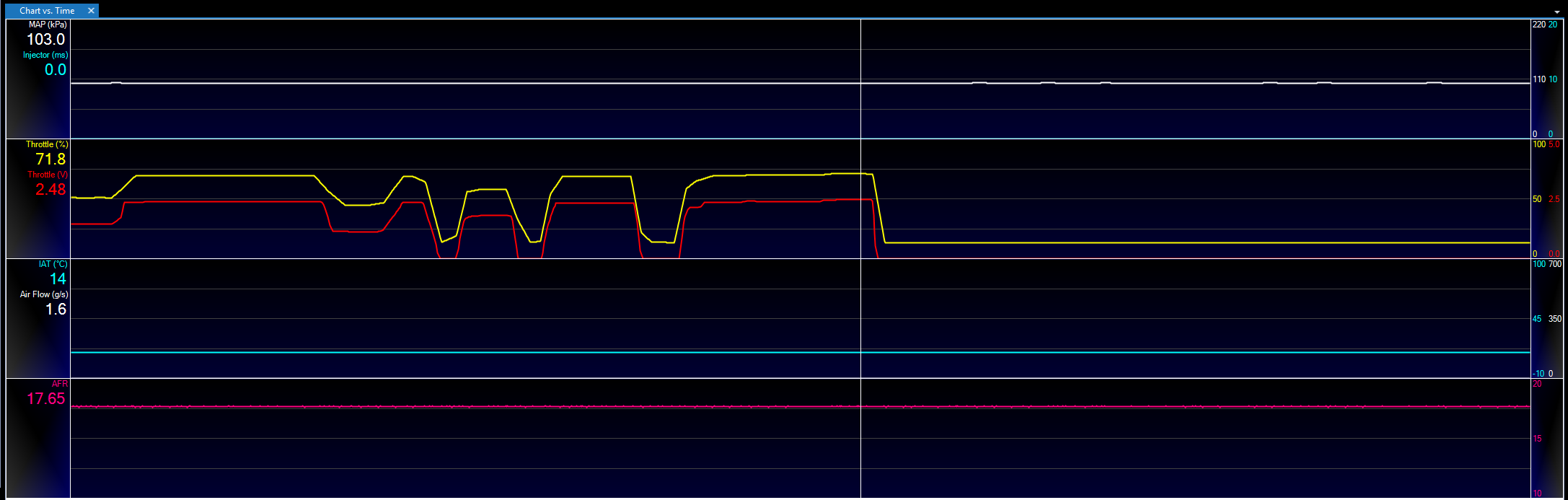Screen dimensions: 1568x500
Task: Click the MAP (kPa) channel label
Action: pyautogui.click(x=48, y=25)
